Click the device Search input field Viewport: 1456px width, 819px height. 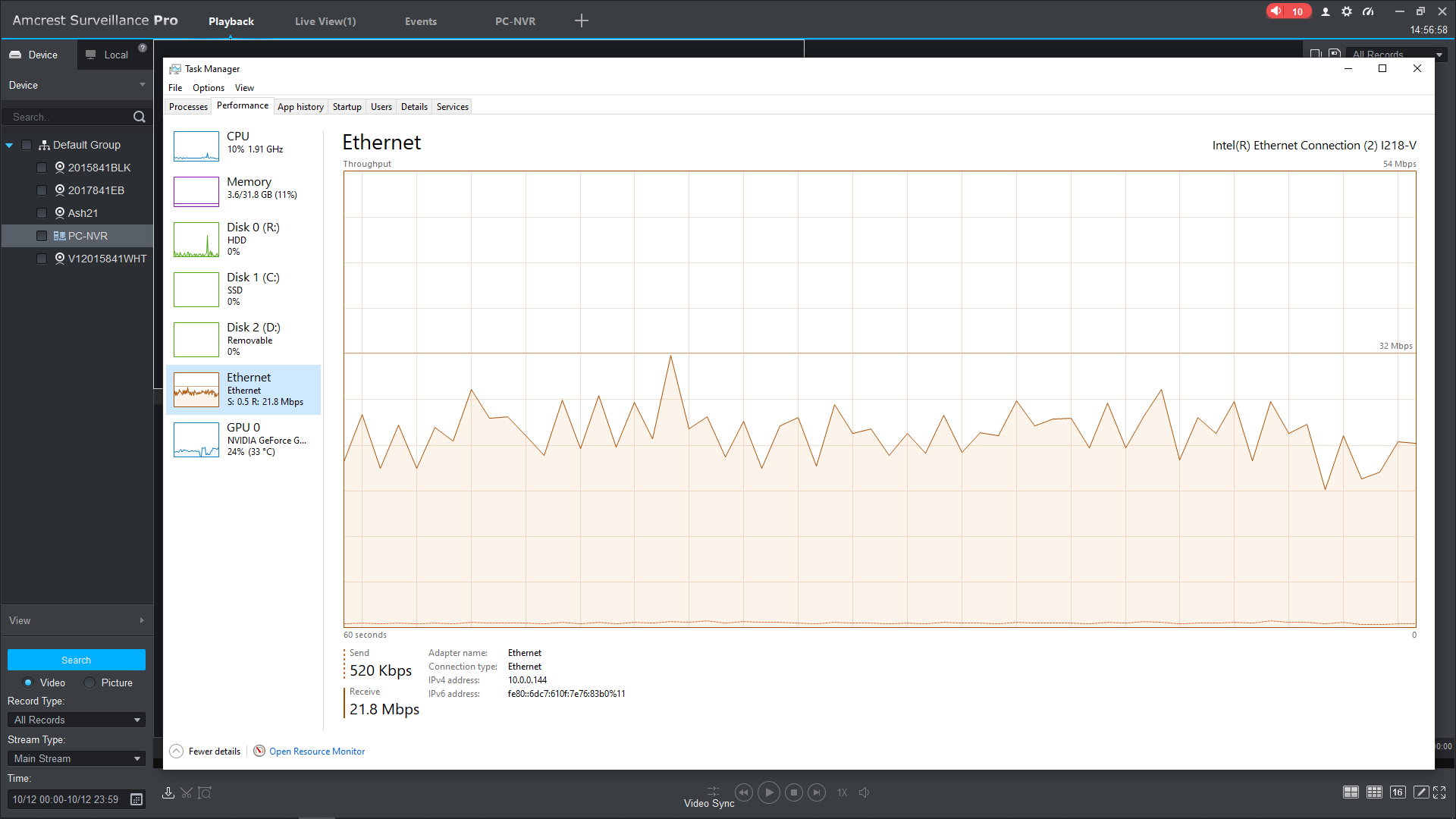(x=70, y=117)
